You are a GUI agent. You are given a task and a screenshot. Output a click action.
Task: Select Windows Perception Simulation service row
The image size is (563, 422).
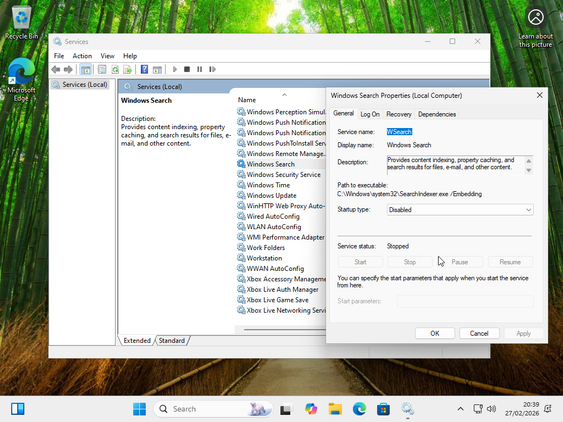pos(281,112)
